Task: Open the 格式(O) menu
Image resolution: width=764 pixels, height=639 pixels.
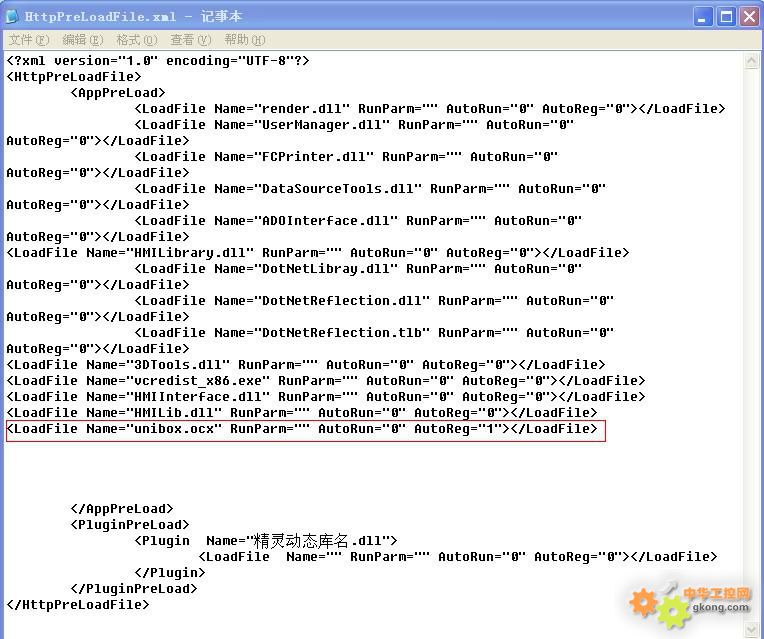Action: click(137, 40)
